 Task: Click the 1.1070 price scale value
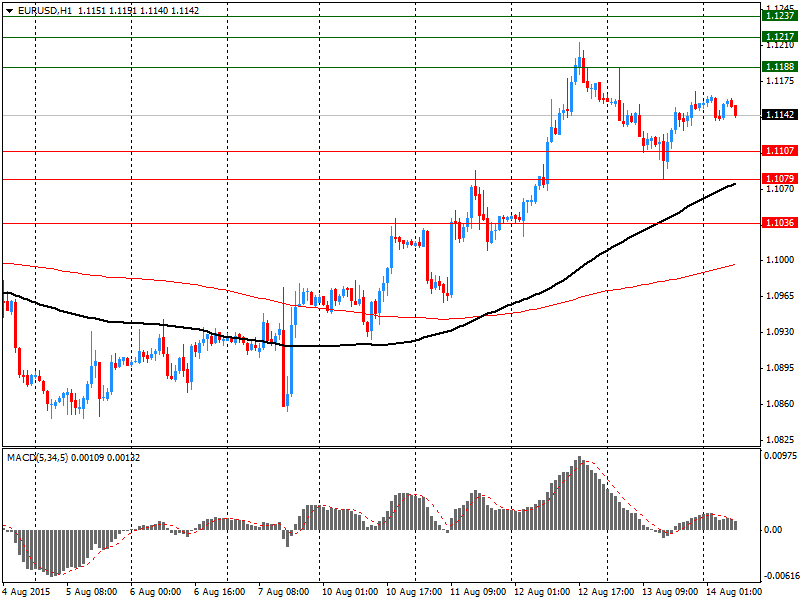[x=780, y=189]
